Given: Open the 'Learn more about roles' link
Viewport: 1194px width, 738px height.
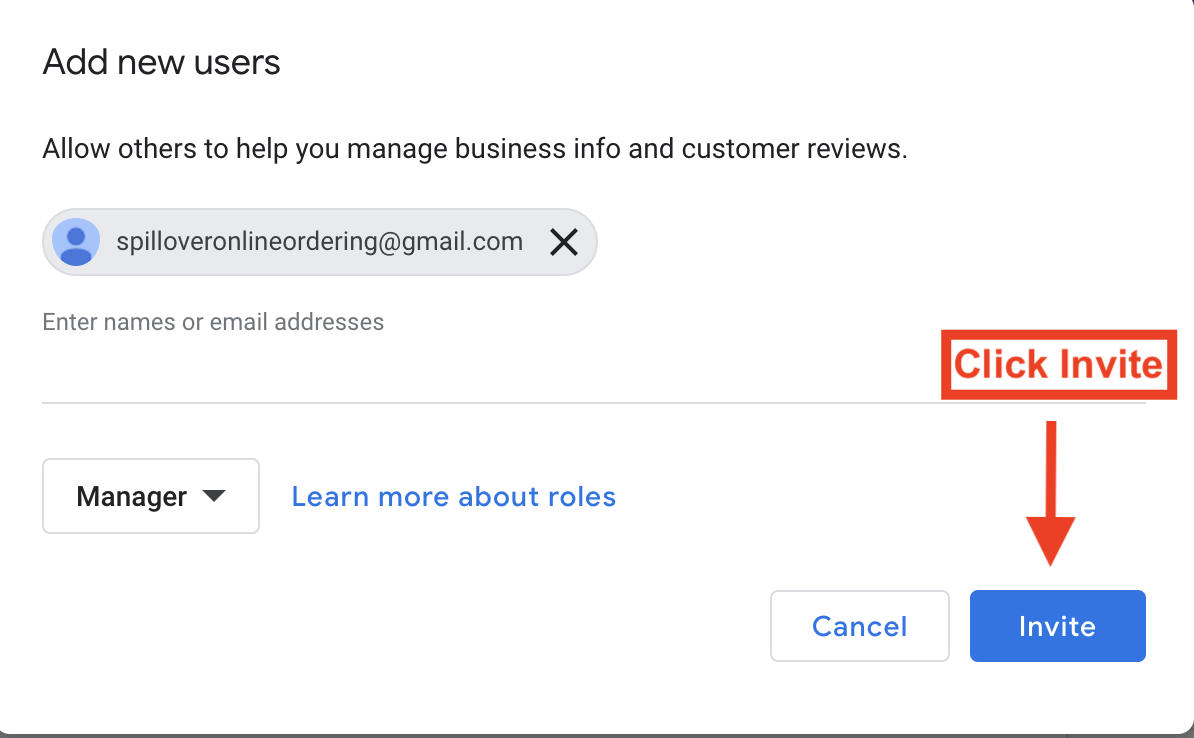Looking at the screenshot, I should click(x=454, y=497).
